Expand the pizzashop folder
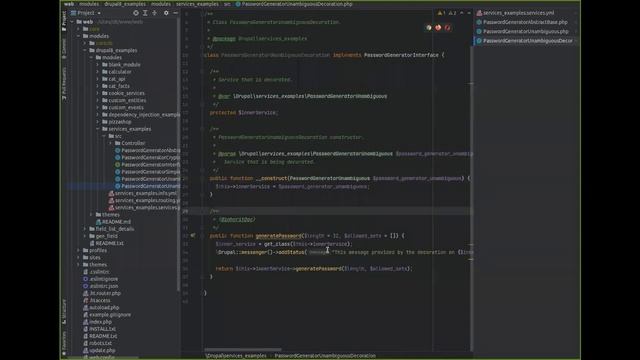 [98, 122]
